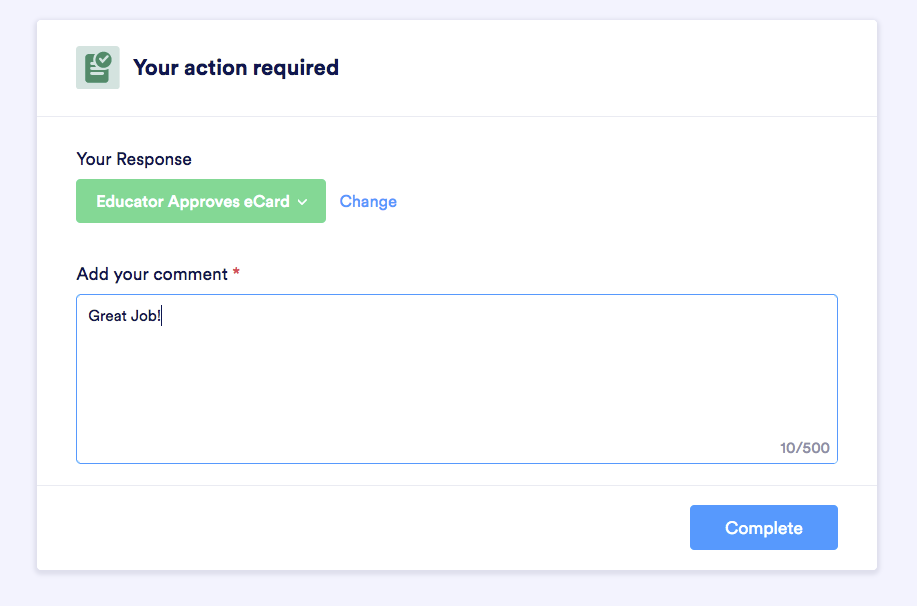This screenshot has width=917, height=606.
Task: Click the Complete button
Action: [x=763, y=528]
